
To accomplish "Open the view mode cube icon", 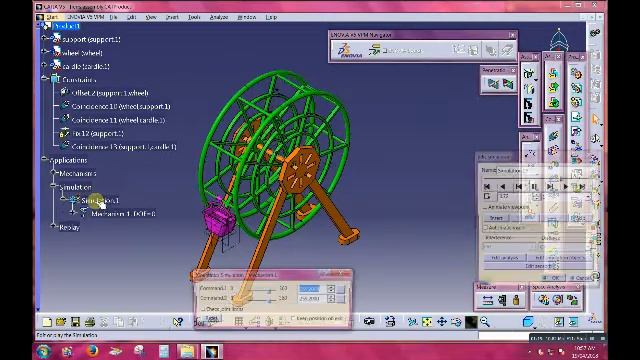I will [528, 322].
